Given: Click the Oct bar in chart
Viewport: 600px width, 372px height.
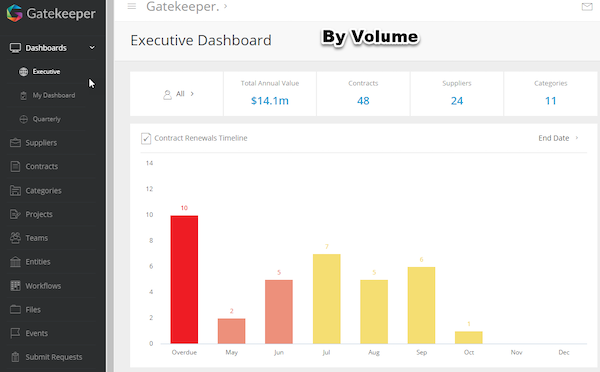Looking at the screenshot, I should tap(469, 337).
